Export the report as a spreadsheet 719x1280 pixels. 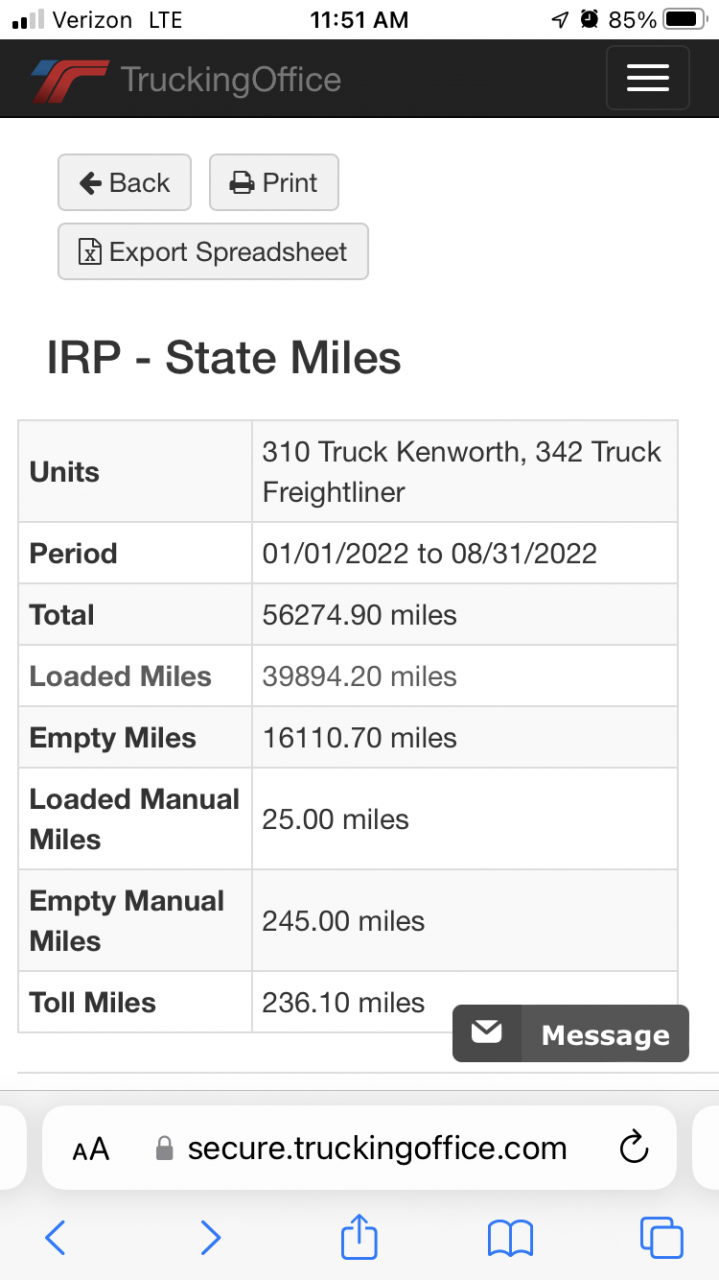(213, 252)
